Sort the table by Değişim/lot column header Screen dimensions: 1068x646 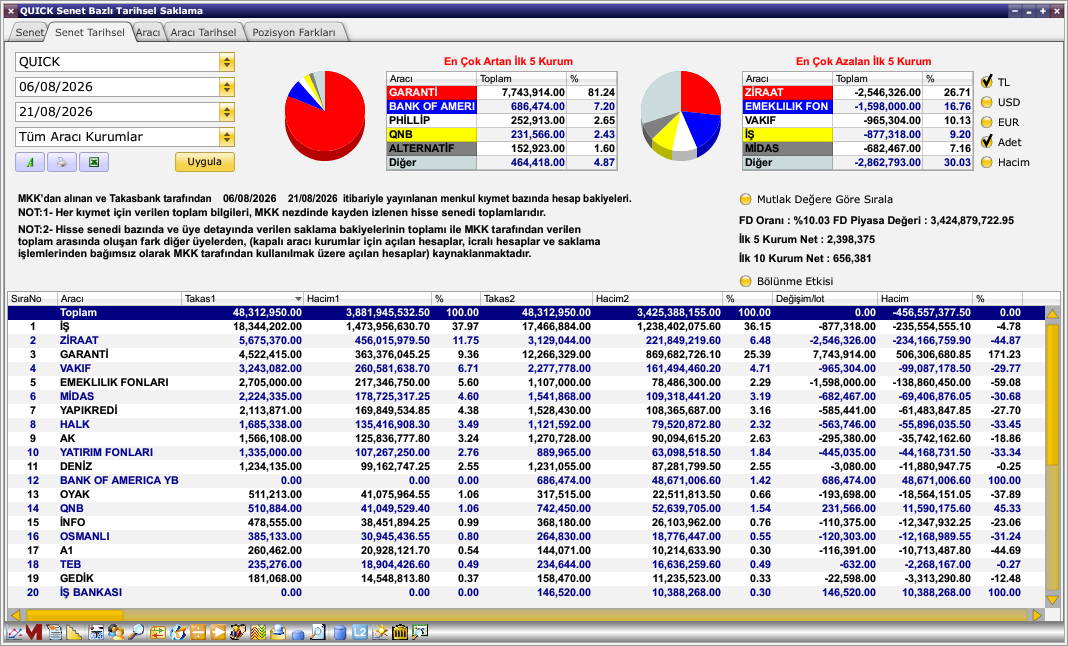tap(825, 298)
